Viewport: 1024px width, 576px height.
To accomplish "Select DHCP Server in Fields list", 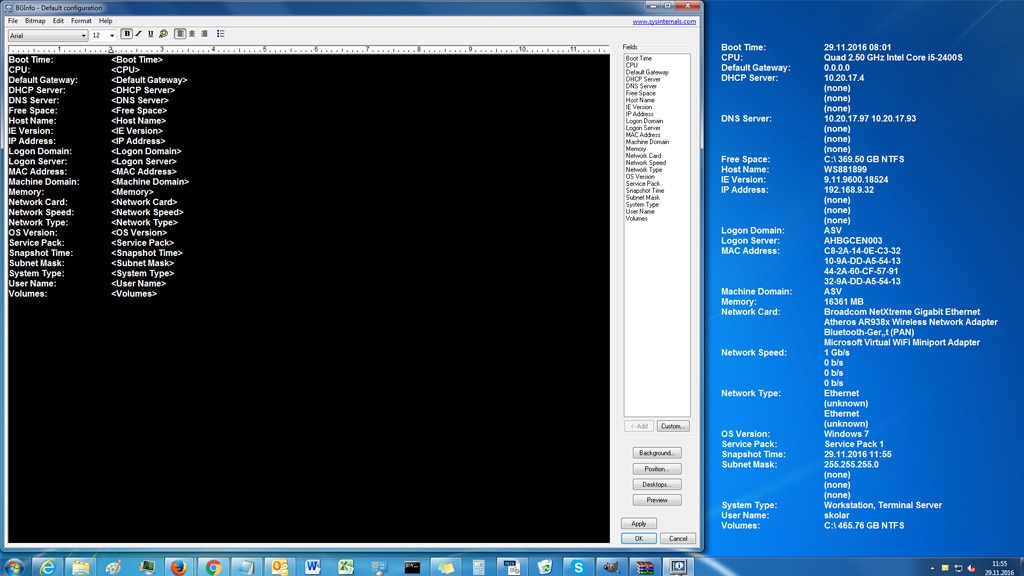I will 643,79.
